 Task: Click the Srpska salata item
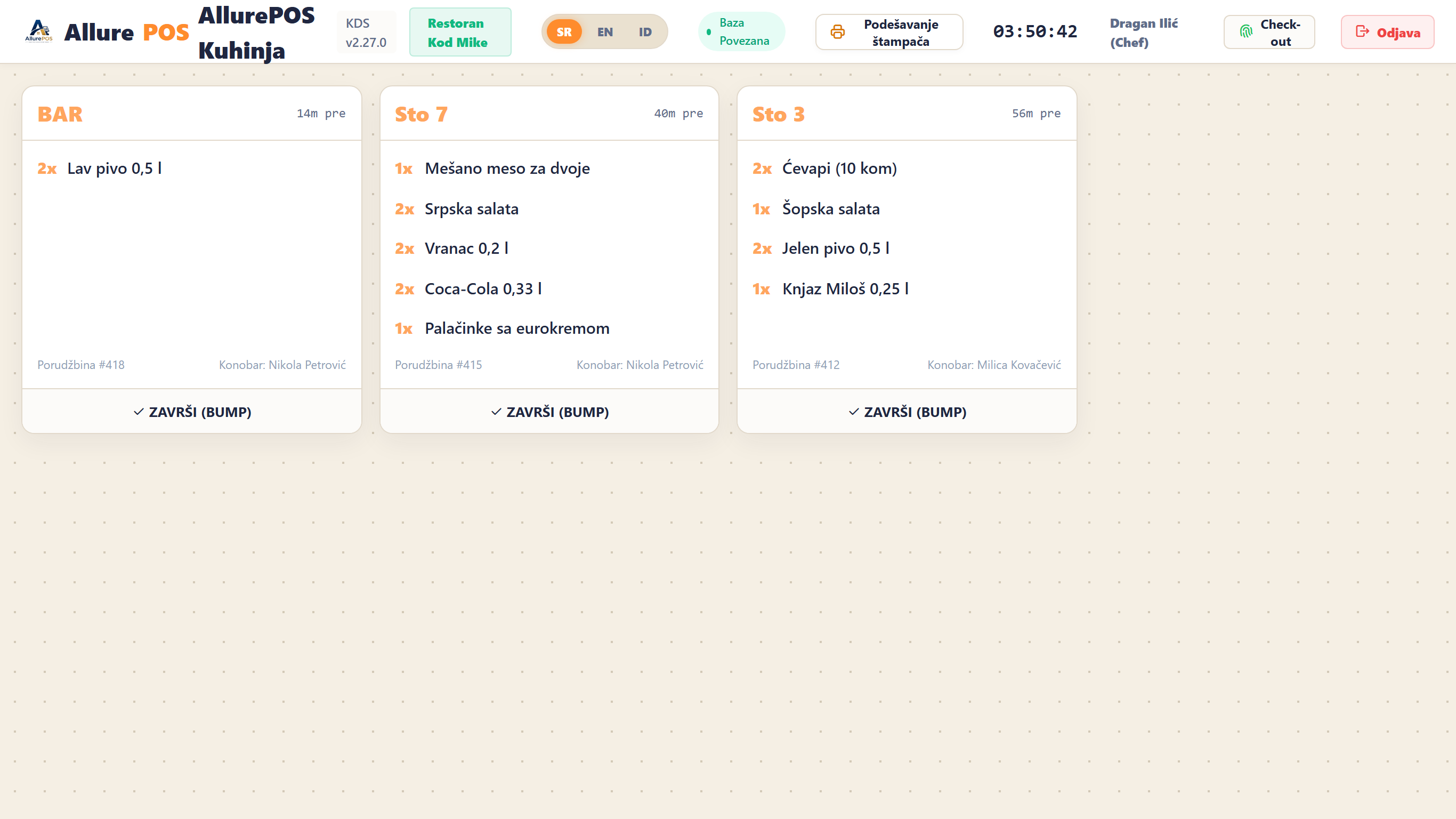click(x=472, y=208)
